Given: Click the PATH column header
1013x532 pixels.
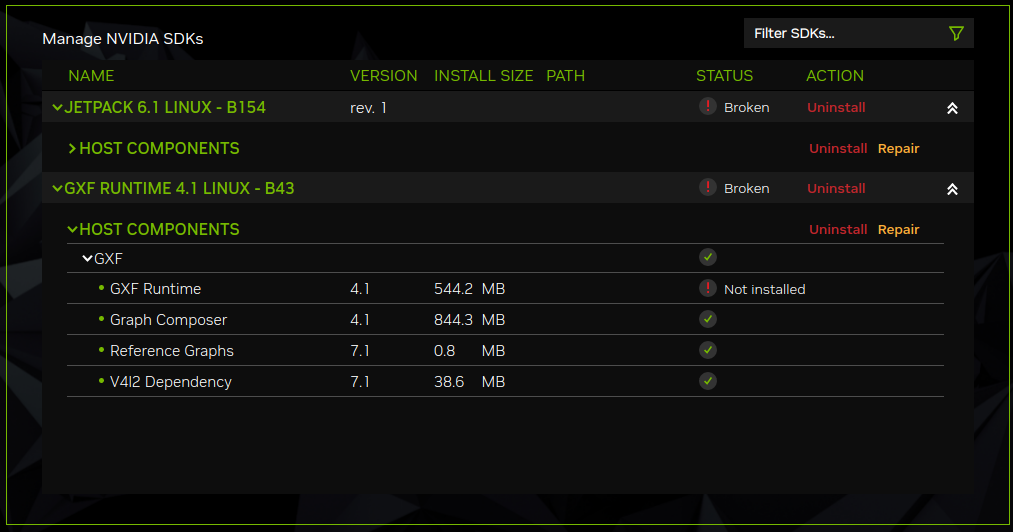Looking at the screenshot, I should (565, 76).
